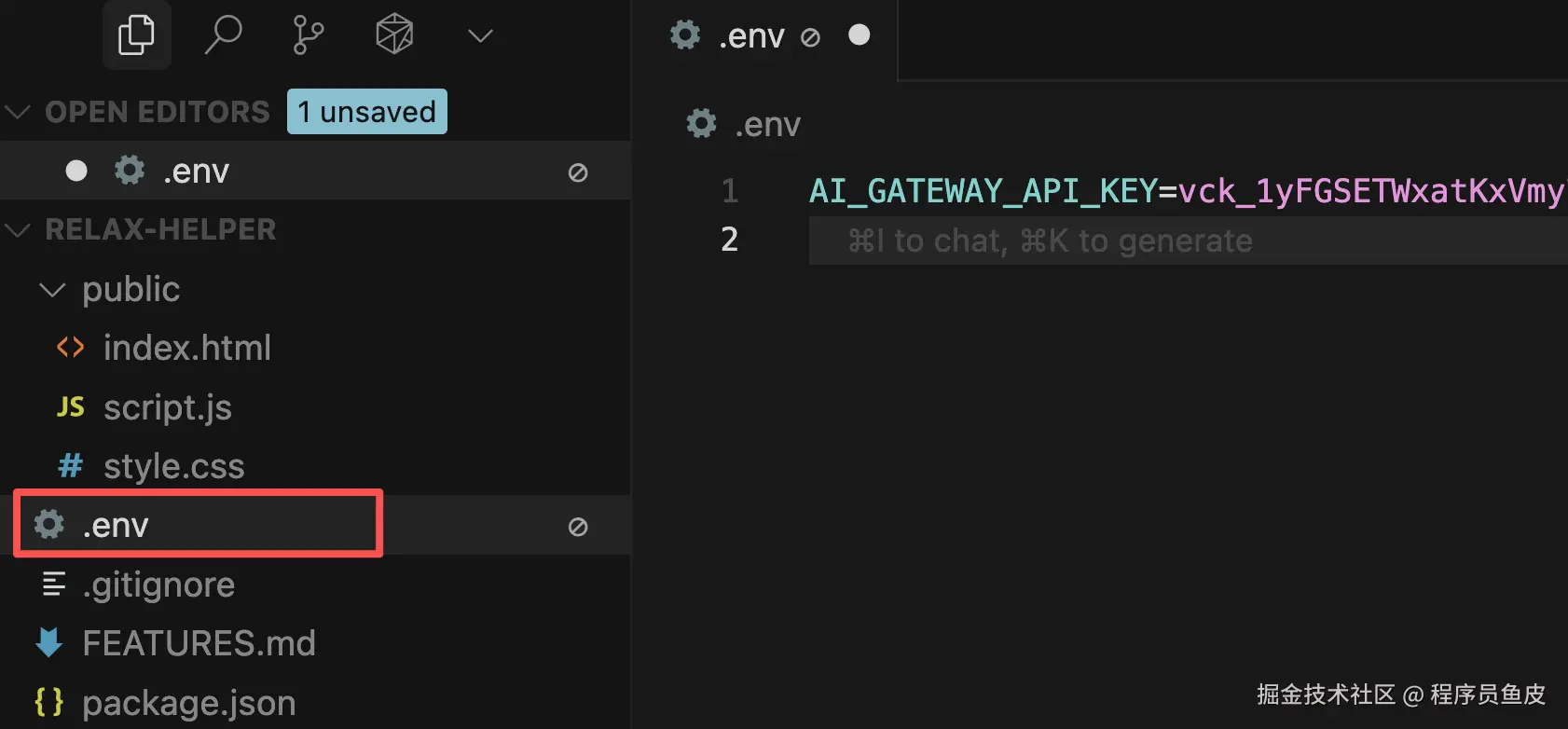Show more activity bar views chevron
1568x729 pixels.
click(480, 36)
